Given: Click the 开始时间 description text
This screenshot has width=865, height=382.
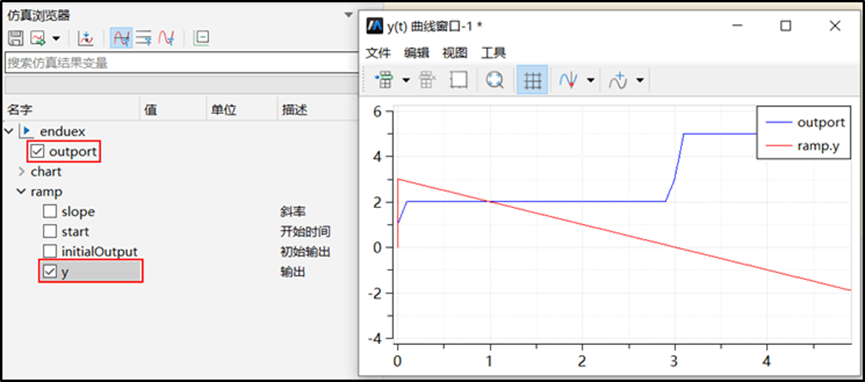Looking at the screenshot, I should pos(306,231).
